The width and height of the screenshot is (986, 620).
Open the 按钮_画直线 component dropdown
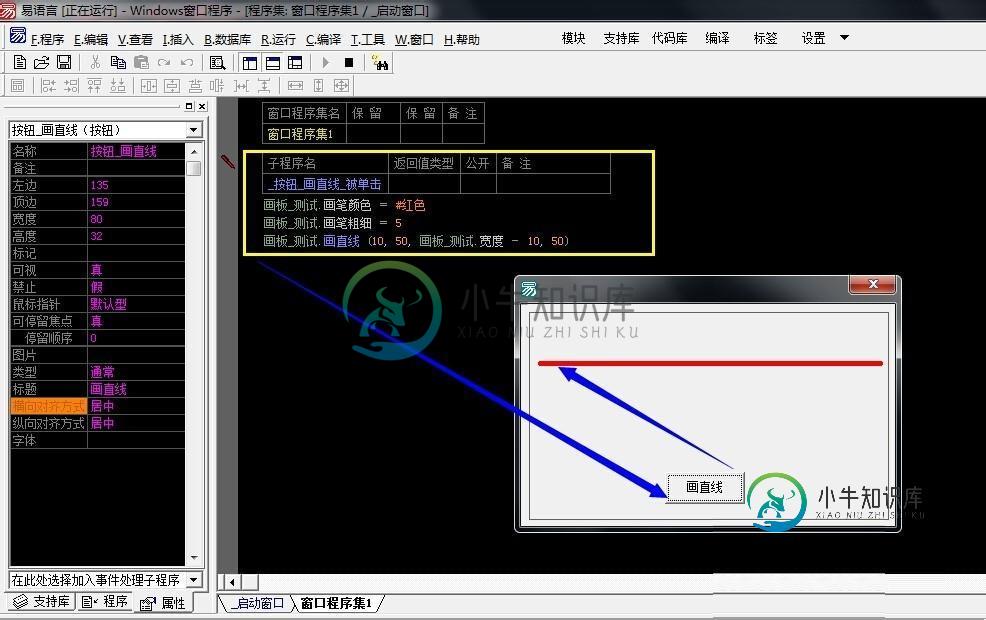[194, 130]
